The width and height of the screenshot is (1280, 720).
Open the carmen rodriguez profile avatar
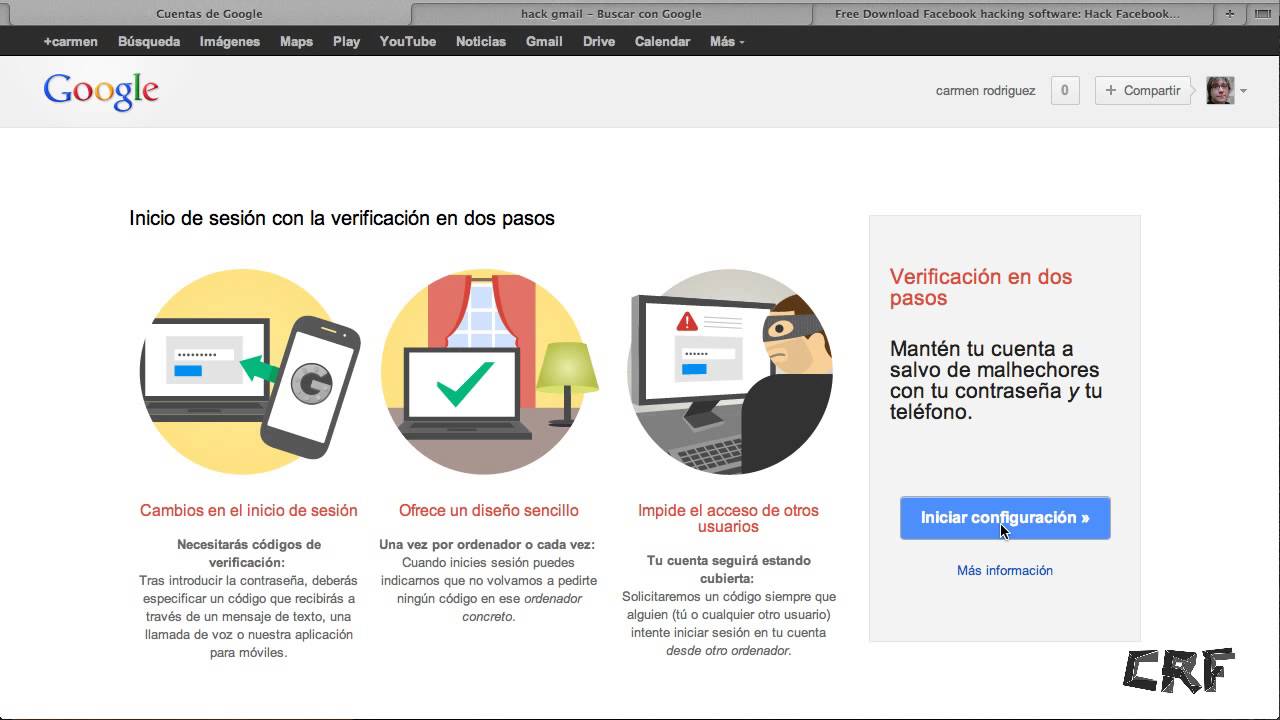(1220, 90)
